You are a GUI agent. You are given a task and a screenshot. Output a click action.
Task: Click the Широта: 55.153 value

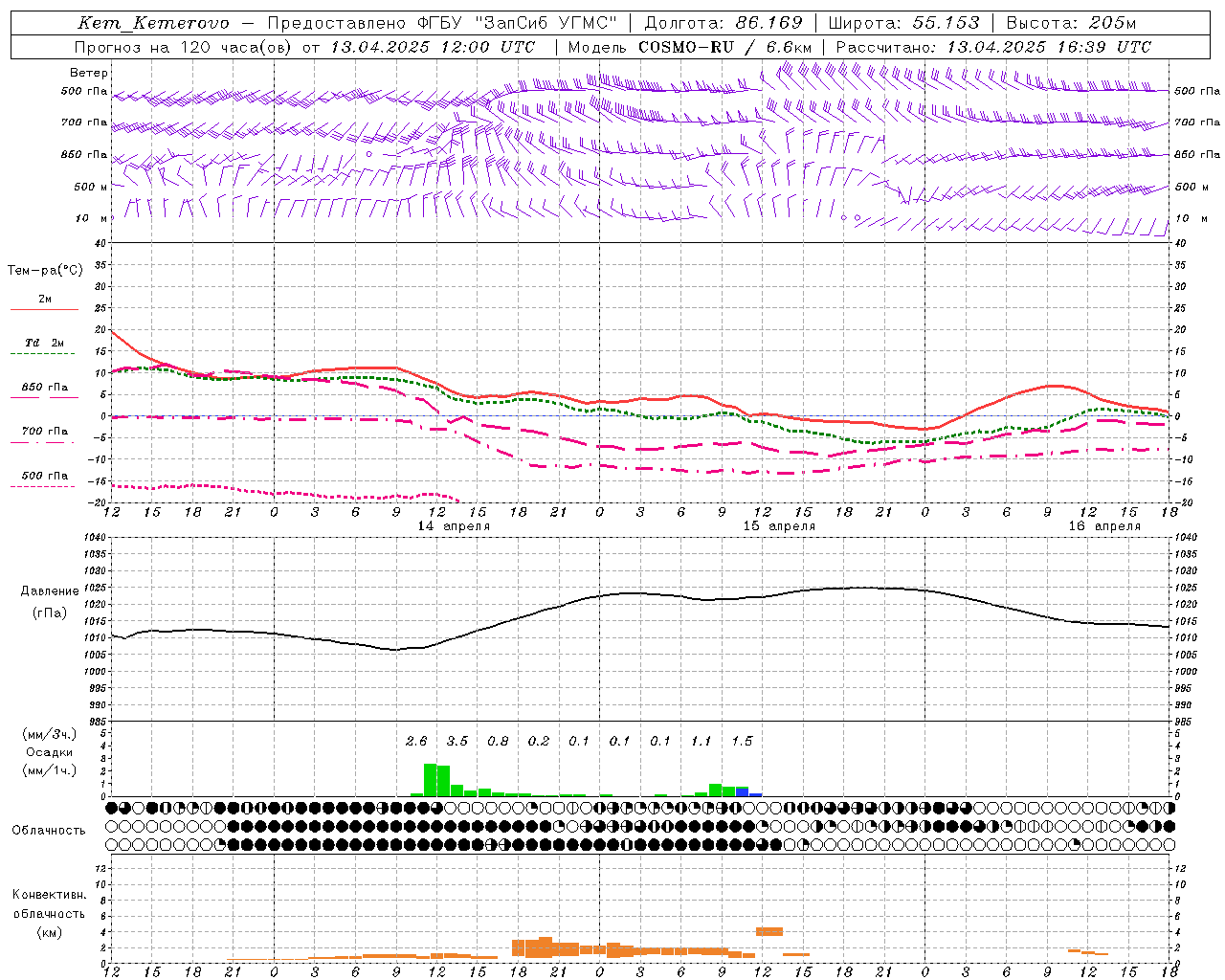[x=903, y=23]
